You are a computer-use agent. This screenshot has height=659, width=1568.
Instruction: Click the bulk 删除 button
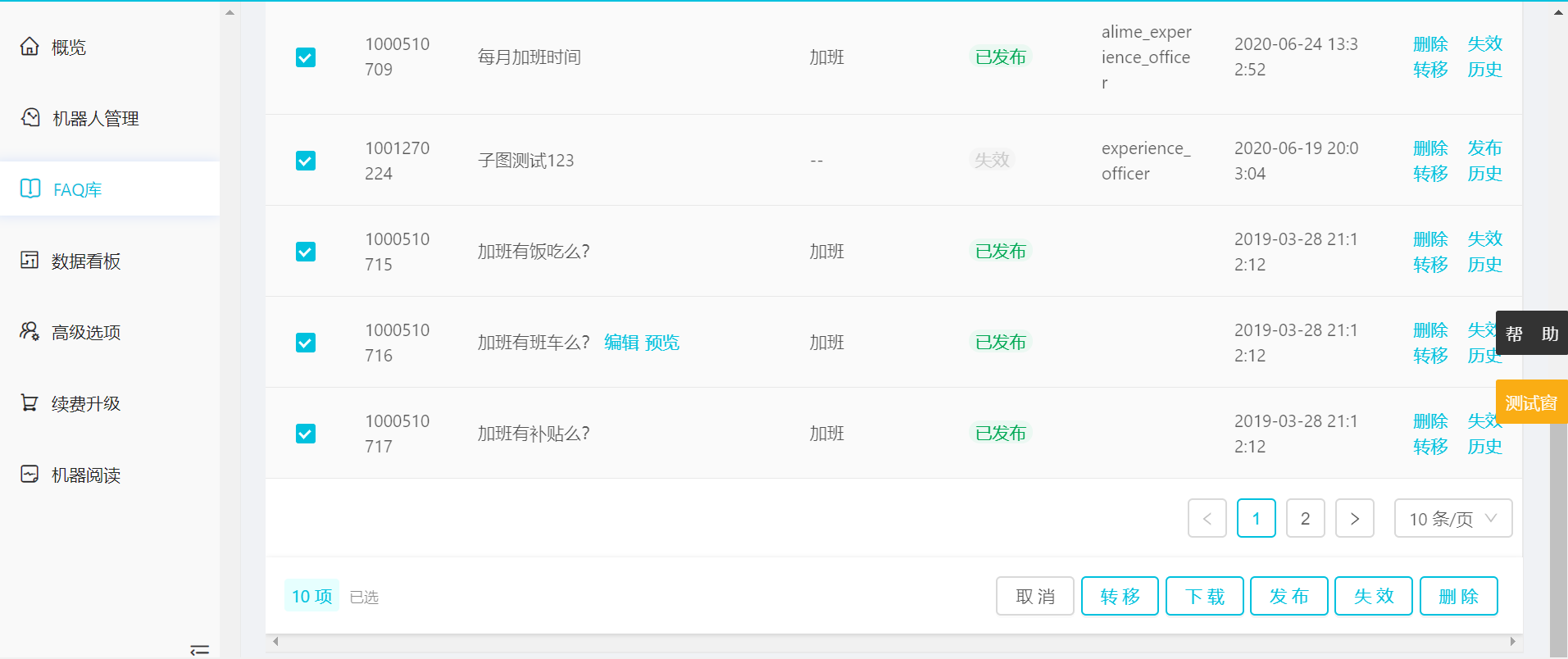pos(1459,596)
